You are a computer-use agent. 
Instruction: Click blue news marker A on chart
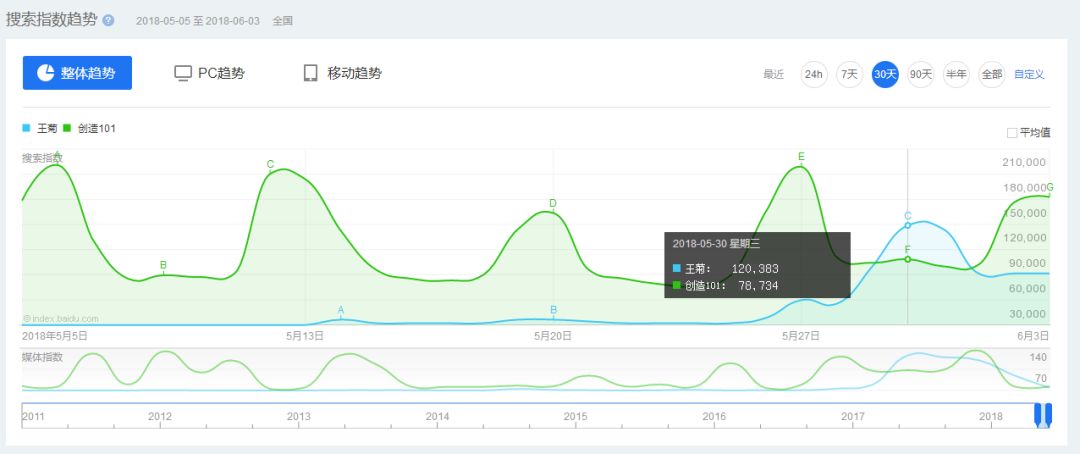coord(340,311)
